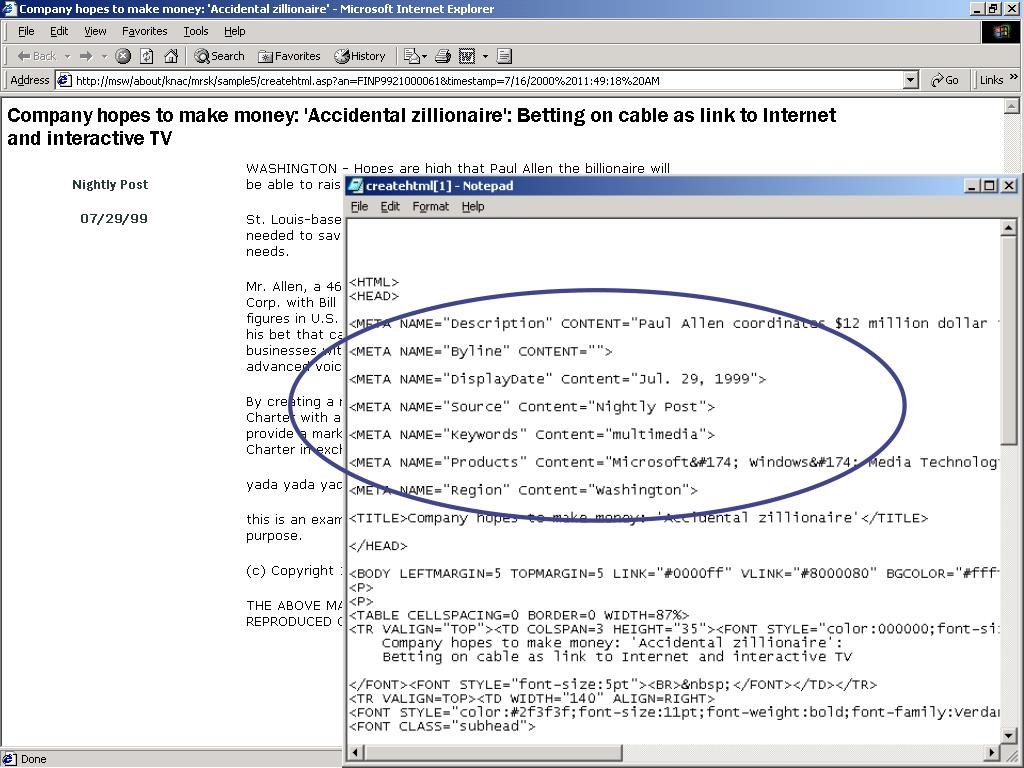1024x768 pixels.
Task: Expand the address bar dropdown list
Action: pos(911,80)
